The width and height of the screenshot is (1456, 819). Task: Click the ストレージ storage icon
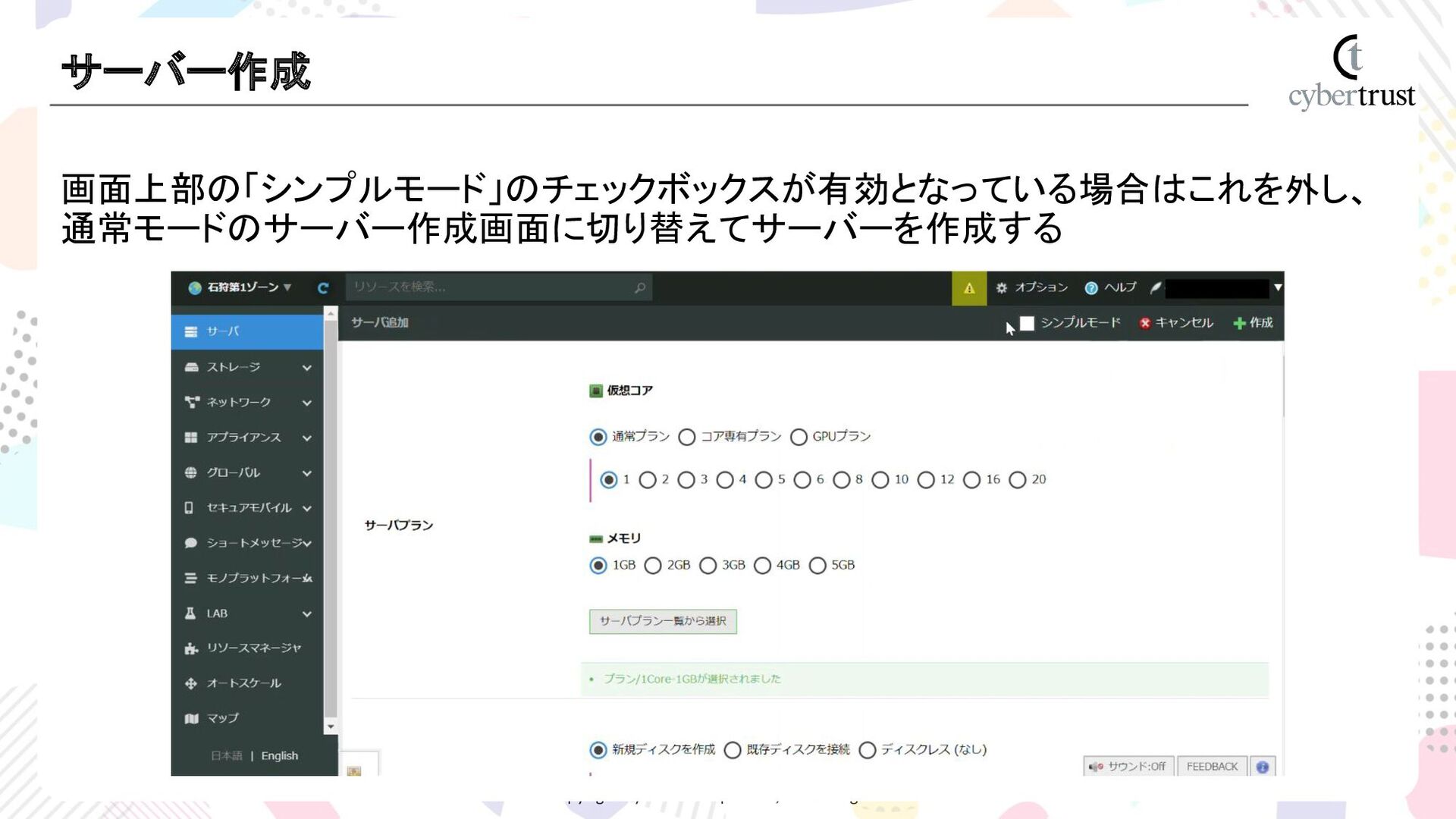pos(191,367)
